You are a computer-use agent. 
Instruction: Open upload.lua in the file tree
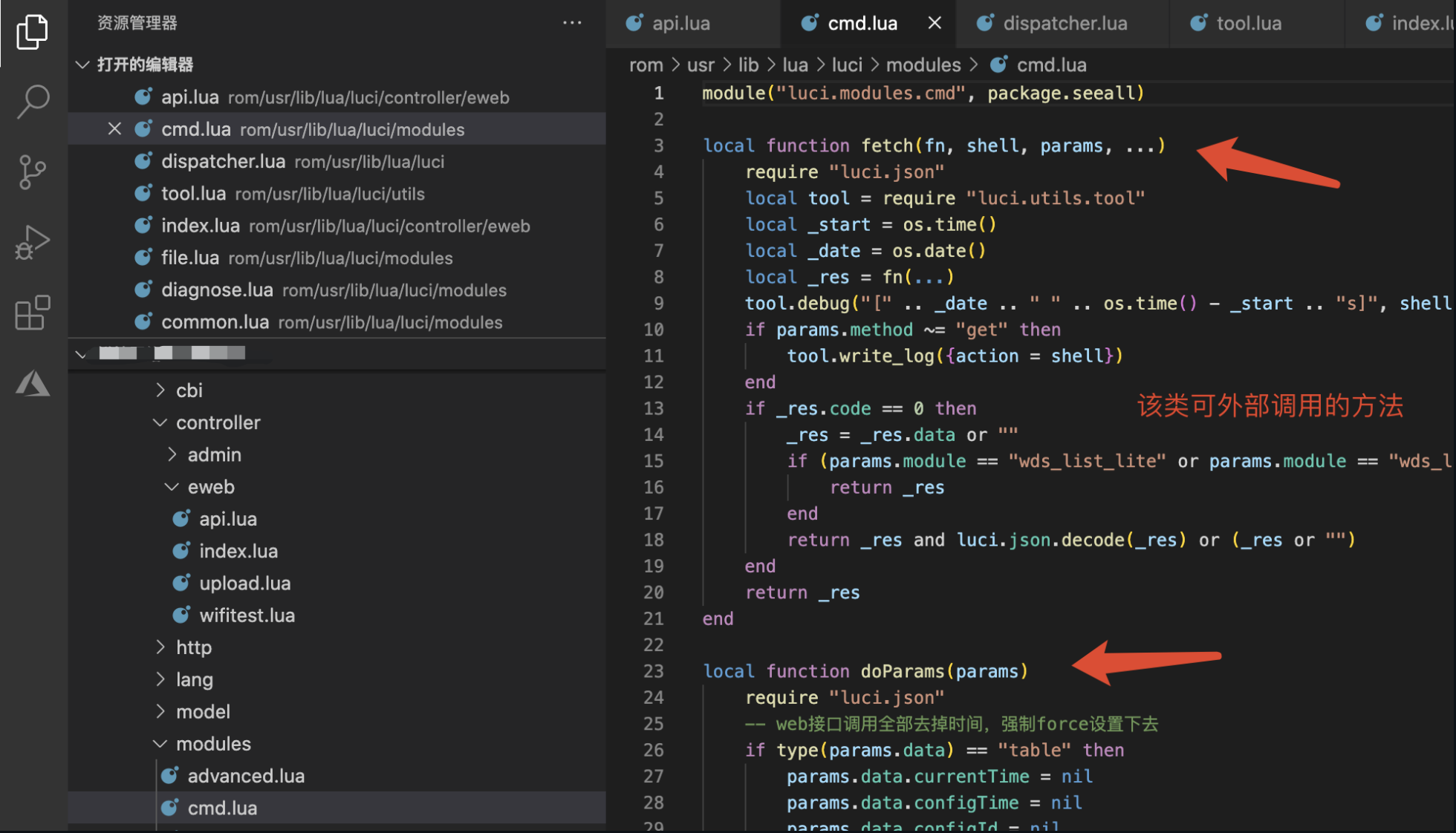click(x=244, y=584)
